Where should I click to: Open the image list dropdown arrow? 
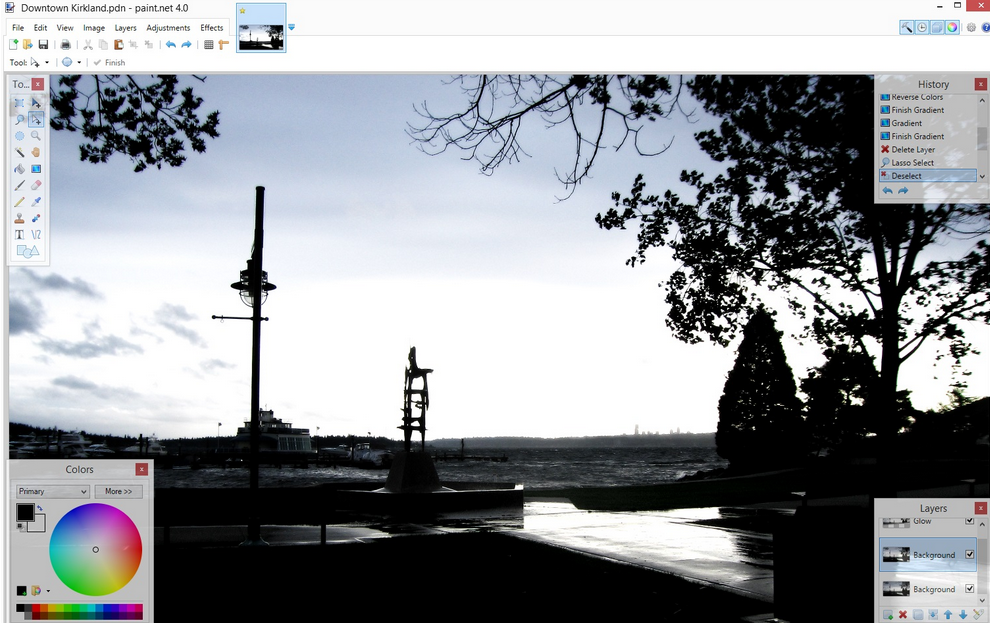[x=291, y=27]
